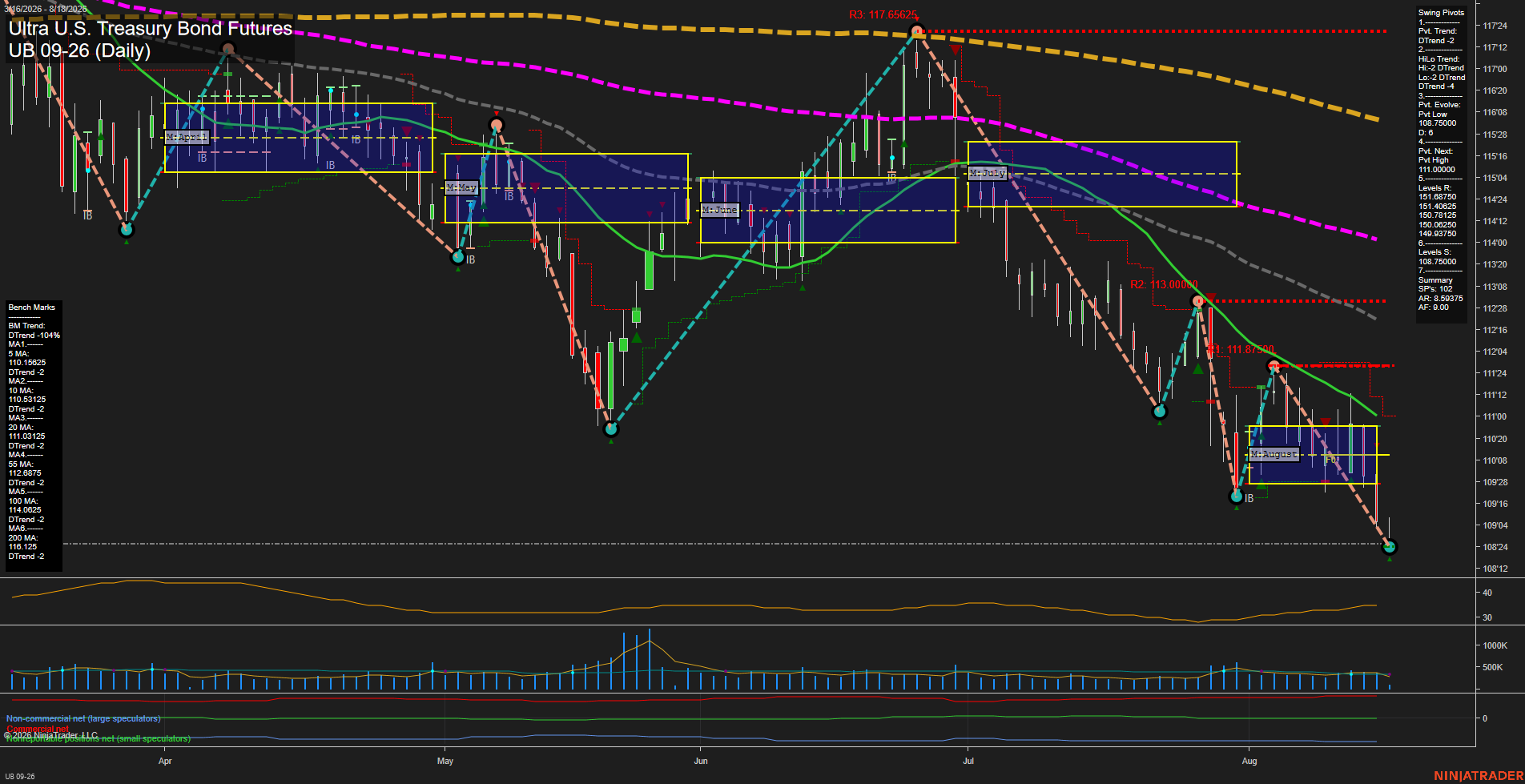This screenshot has height=784, width=1525.
Task: Click the 111'00 price axis label
Action: tap(1495, 416)
